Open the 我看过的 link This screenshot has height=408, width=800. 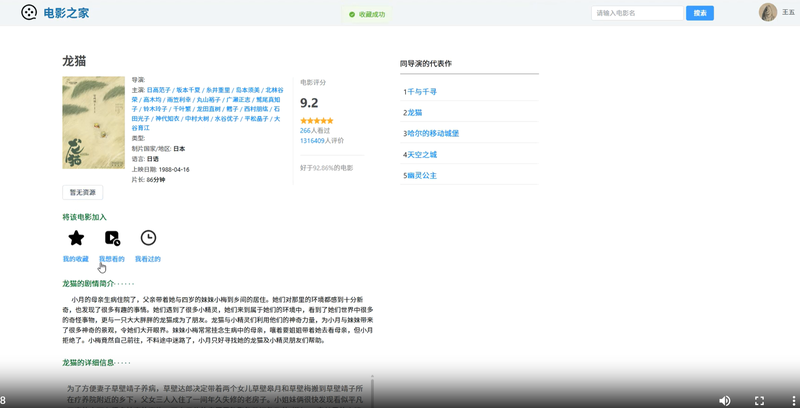coord(147,259)
